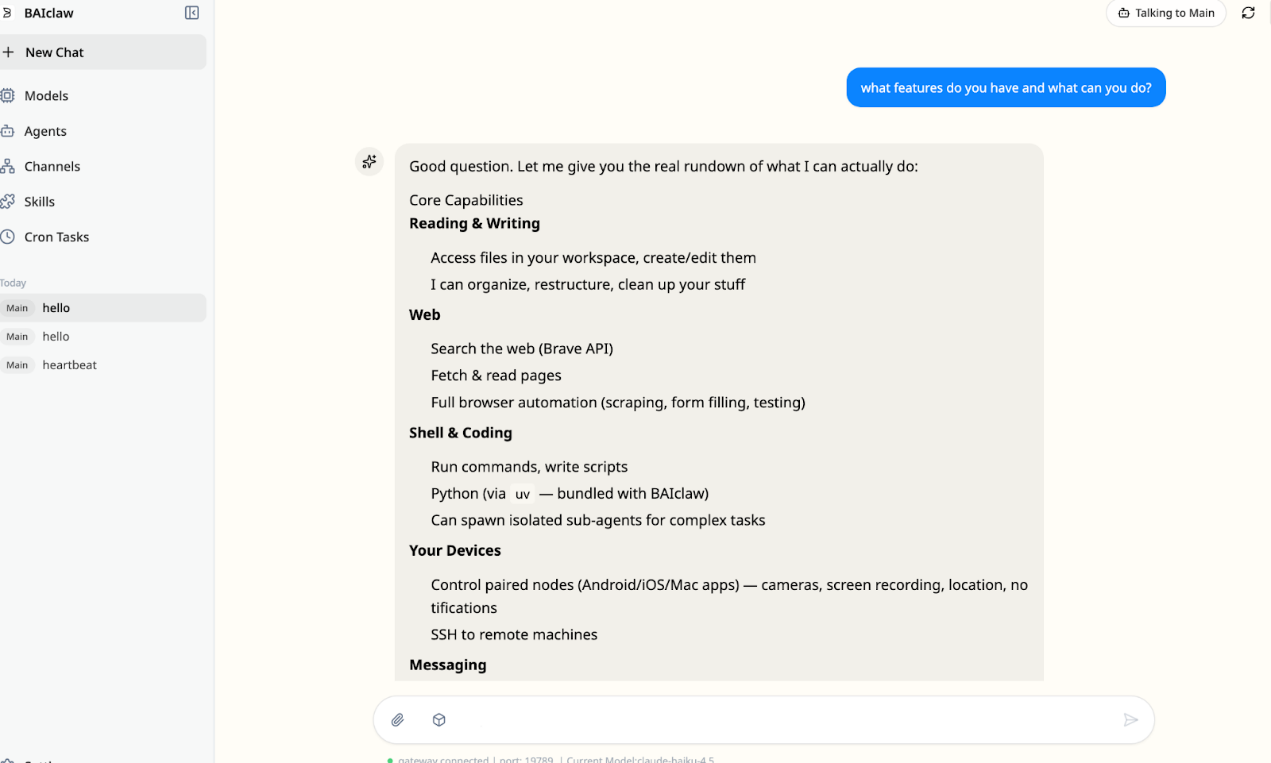Open the Models section
The image size is (1271, 763).
coord(46,96)
